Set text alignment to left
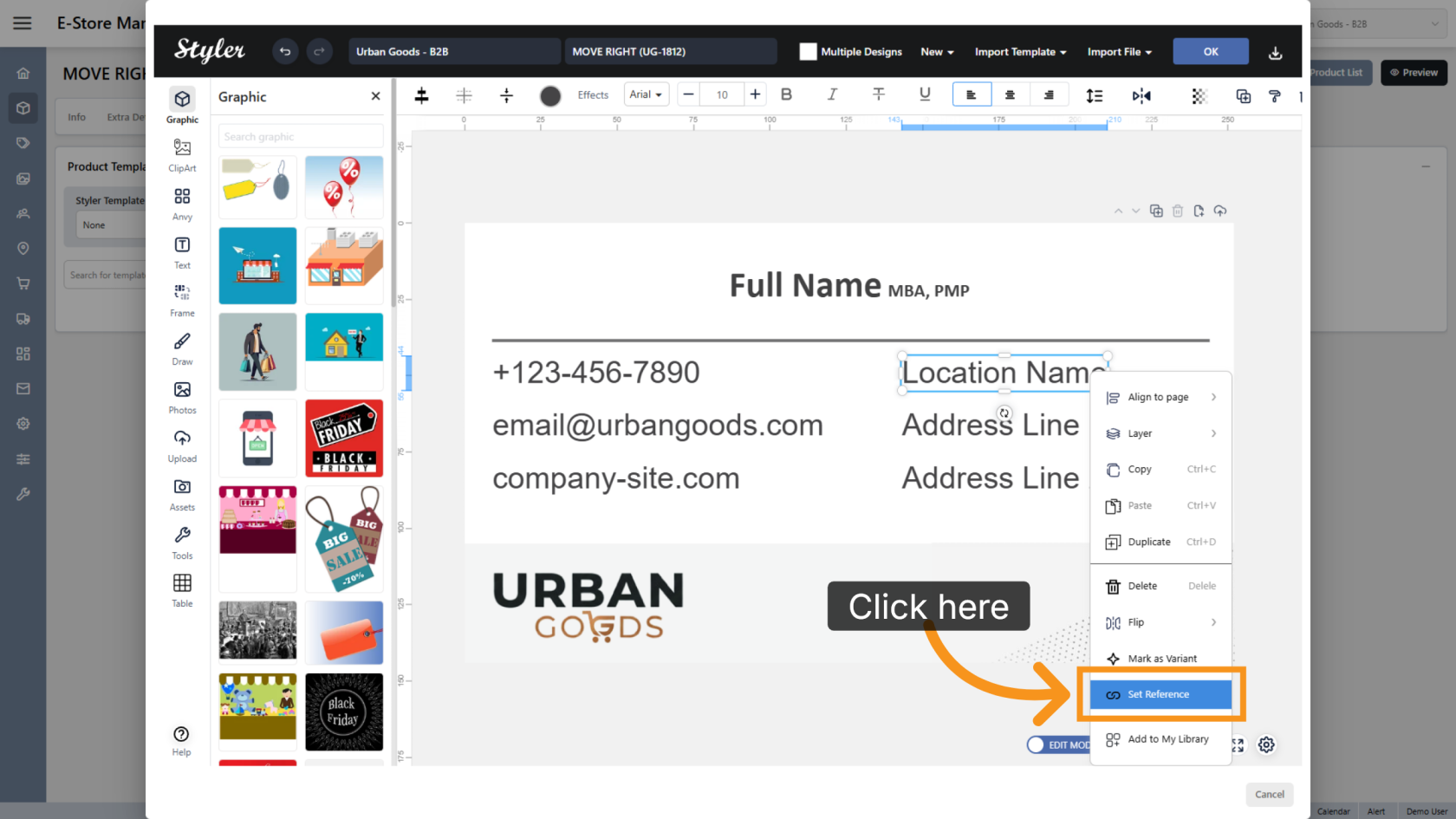 pos(972,94)
